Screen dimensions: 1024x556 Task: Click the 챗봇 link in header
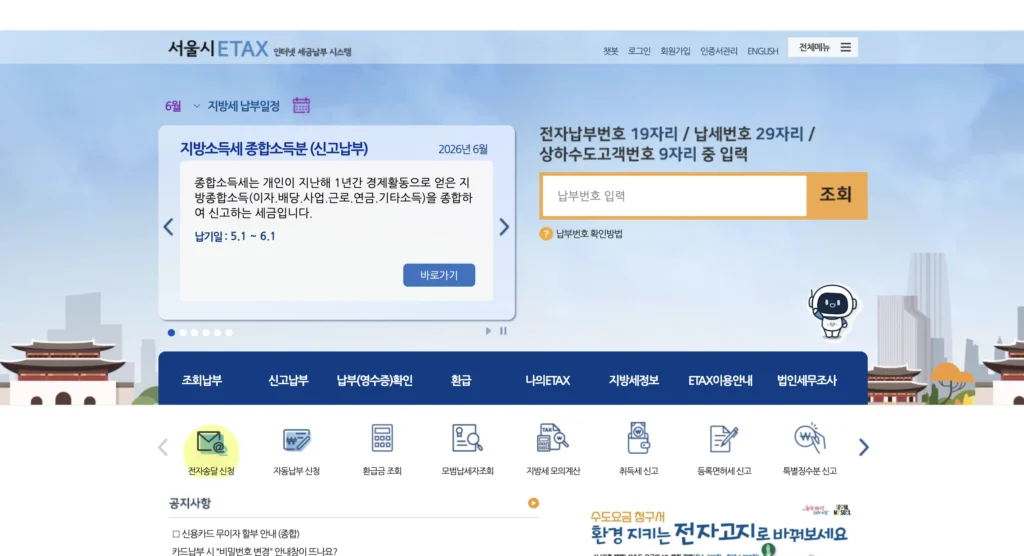point(611,51)
